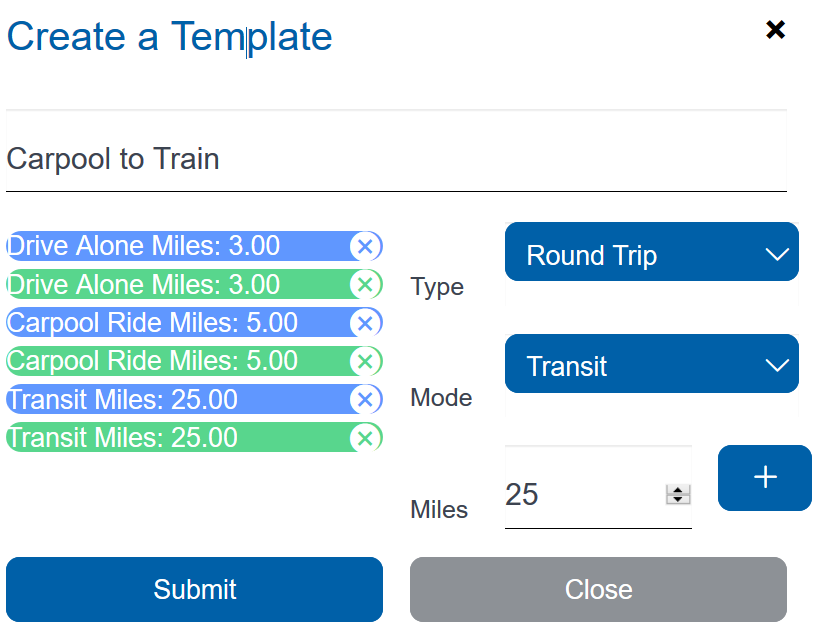Increase miles with the up stepper arrow
This screenshot has width=813, height=622.
tap(679, 489)
